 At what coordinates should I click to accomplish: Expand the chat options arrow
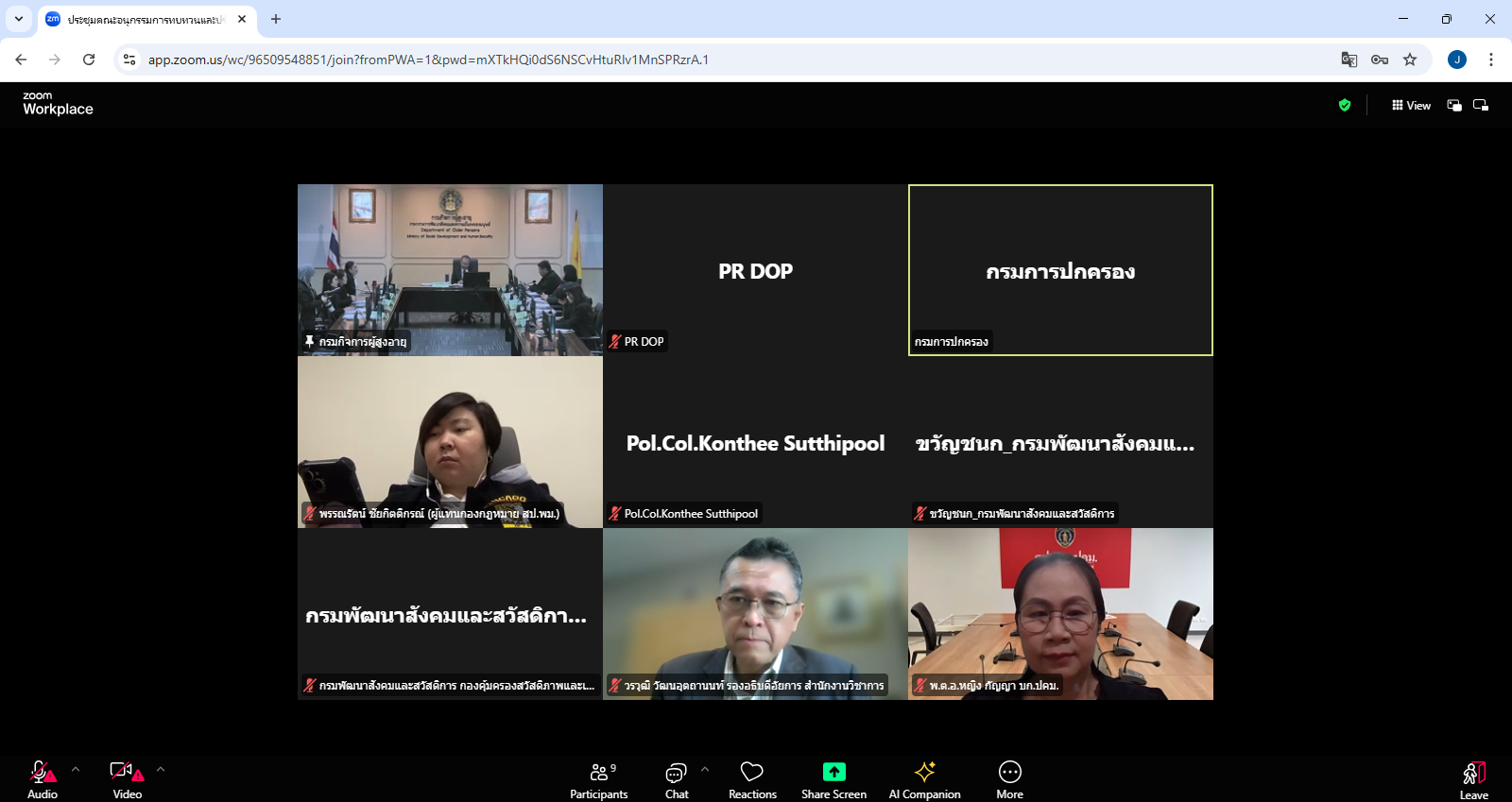click(x=705, y=769)
